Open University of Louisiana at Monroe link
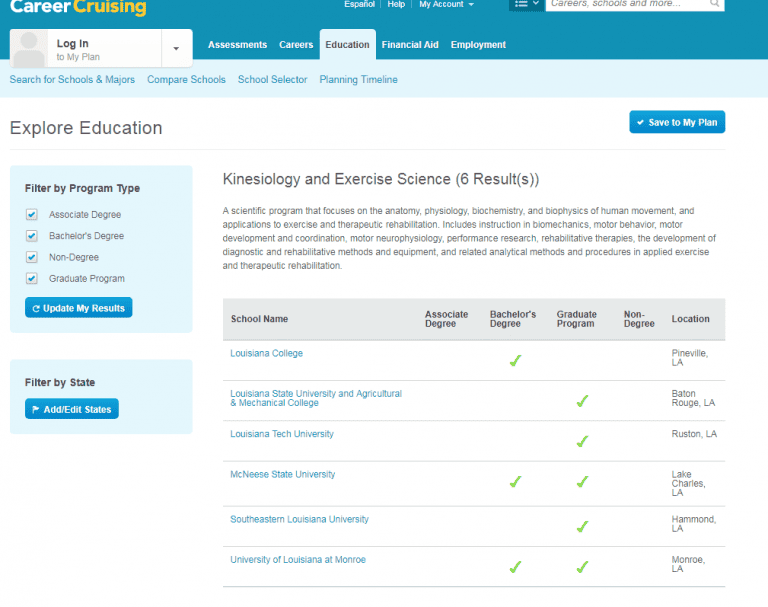768x607 pixels. 298,559
